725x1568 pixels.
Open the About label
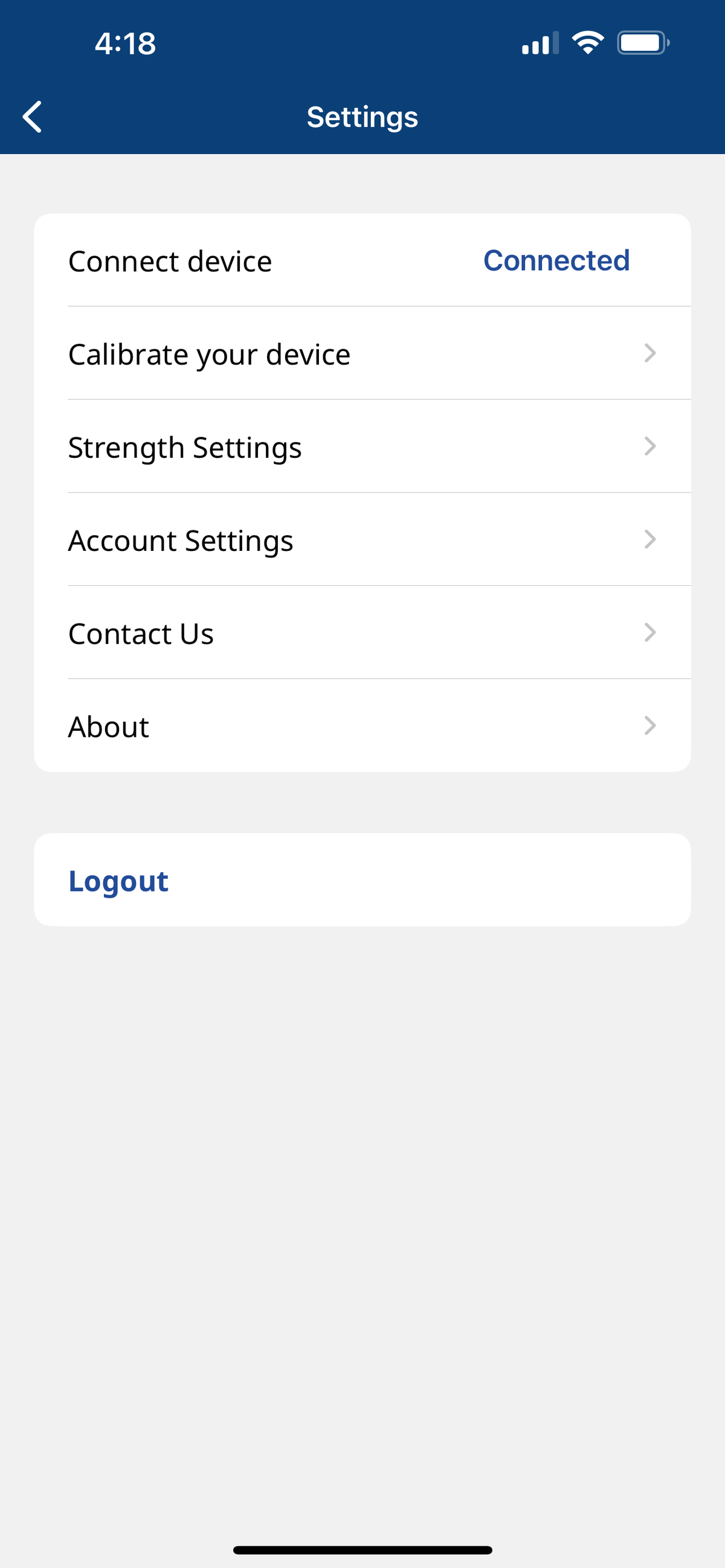coord(109,727)
